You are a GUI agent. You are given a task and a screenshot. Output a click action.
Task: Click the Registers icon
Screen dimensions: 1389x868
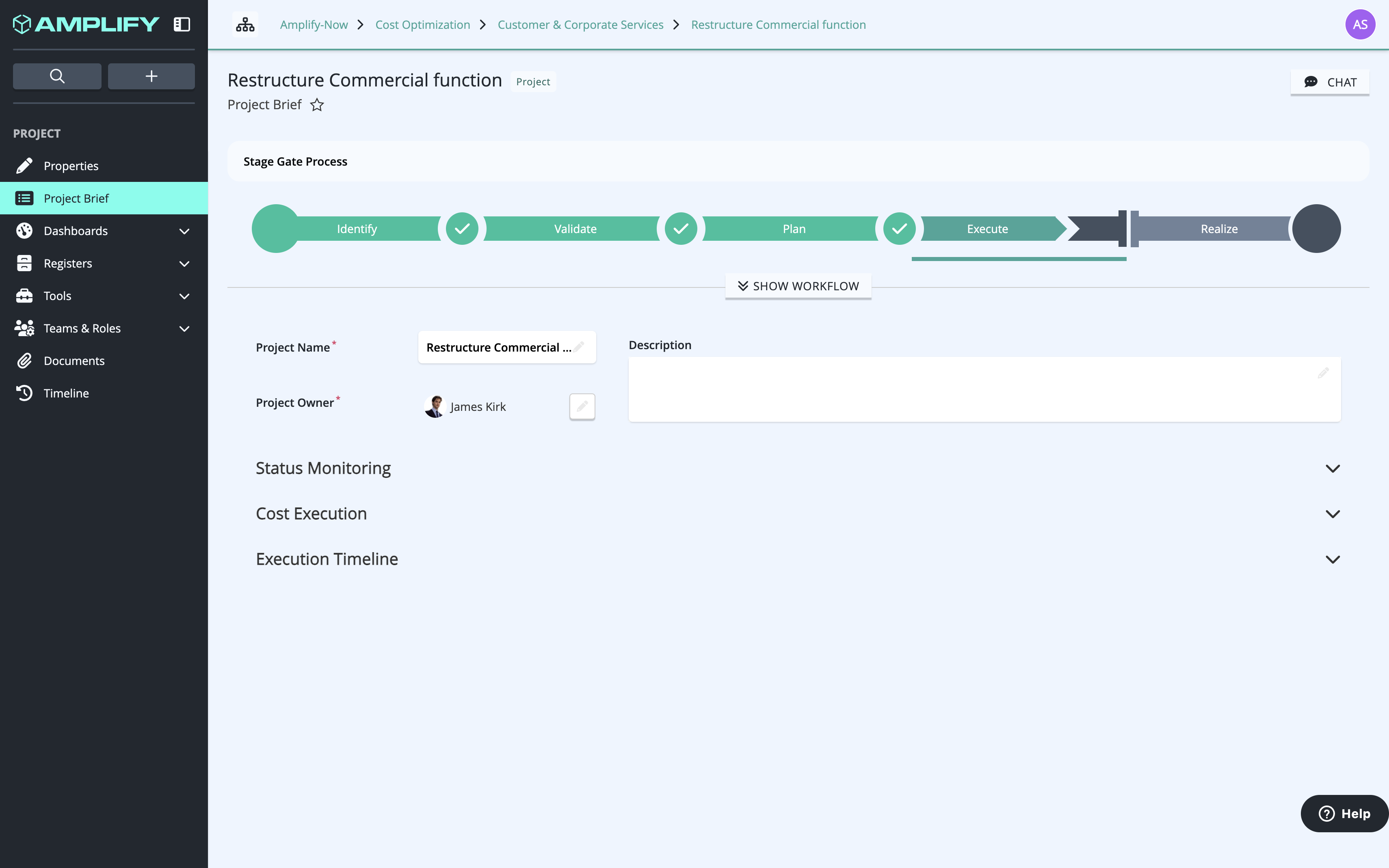pyautogui.click(x=24, y=263)
